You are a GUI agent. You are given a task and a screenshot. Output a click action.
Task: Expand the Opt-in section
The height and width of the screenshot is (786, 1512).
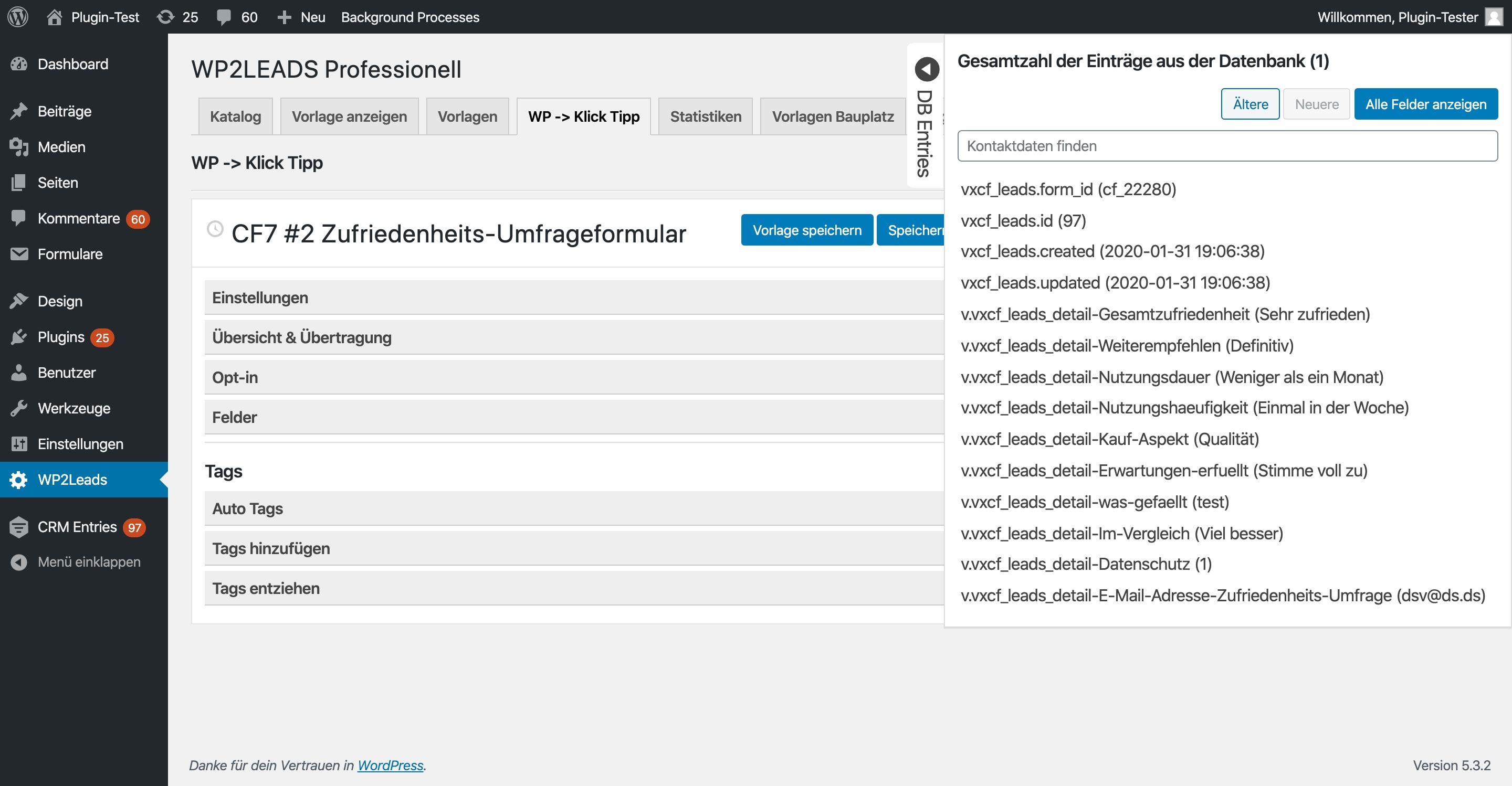(x=574, y=377)
